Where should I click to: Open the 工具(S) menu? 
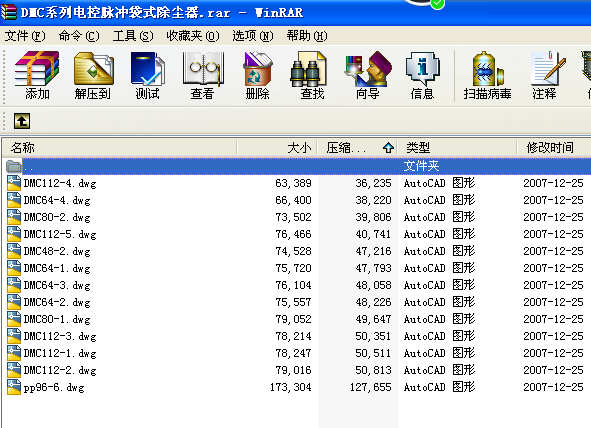point(133,36)
